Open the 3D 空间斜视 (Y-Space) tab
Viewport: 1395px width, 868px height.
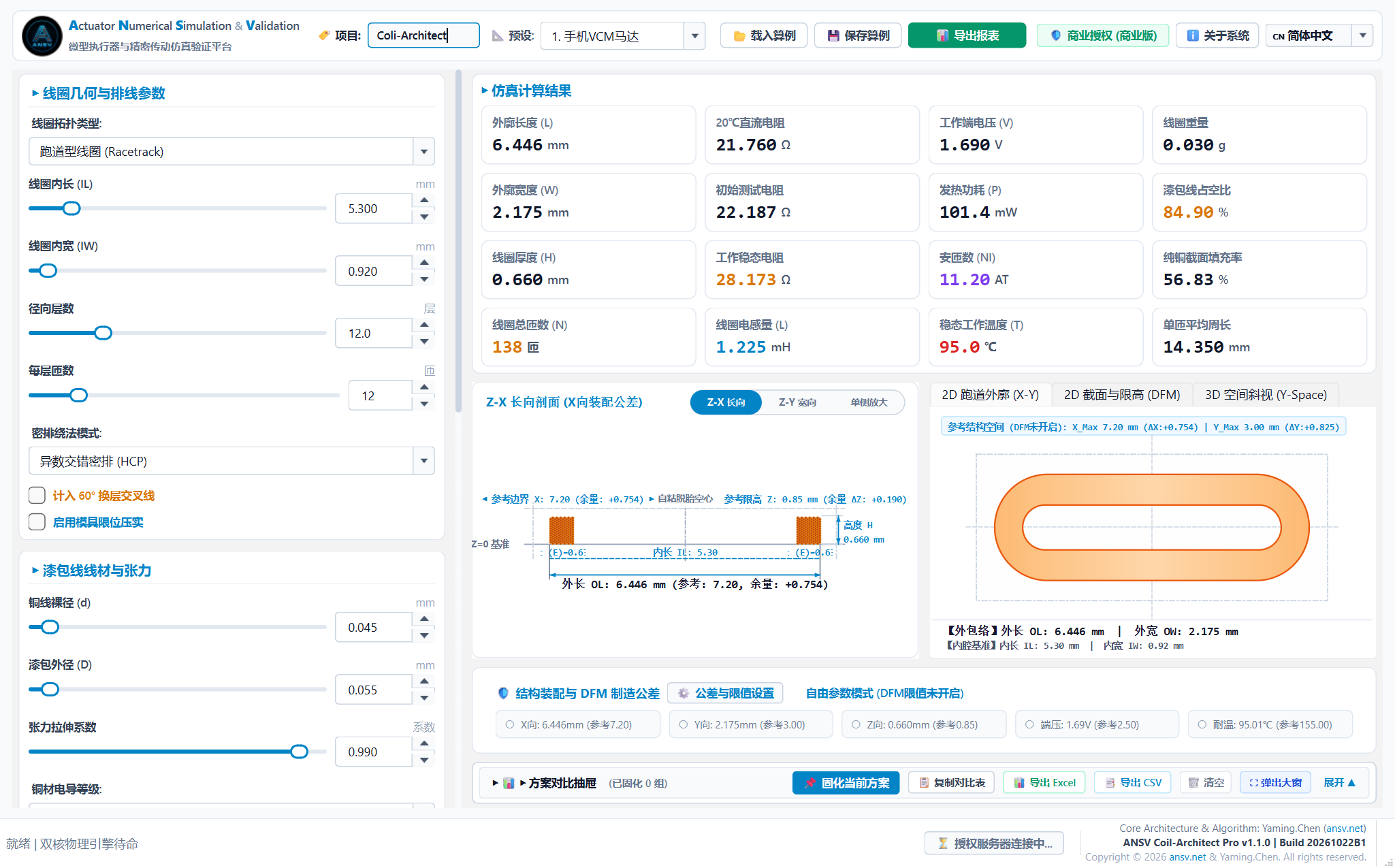coord(1266,395)
